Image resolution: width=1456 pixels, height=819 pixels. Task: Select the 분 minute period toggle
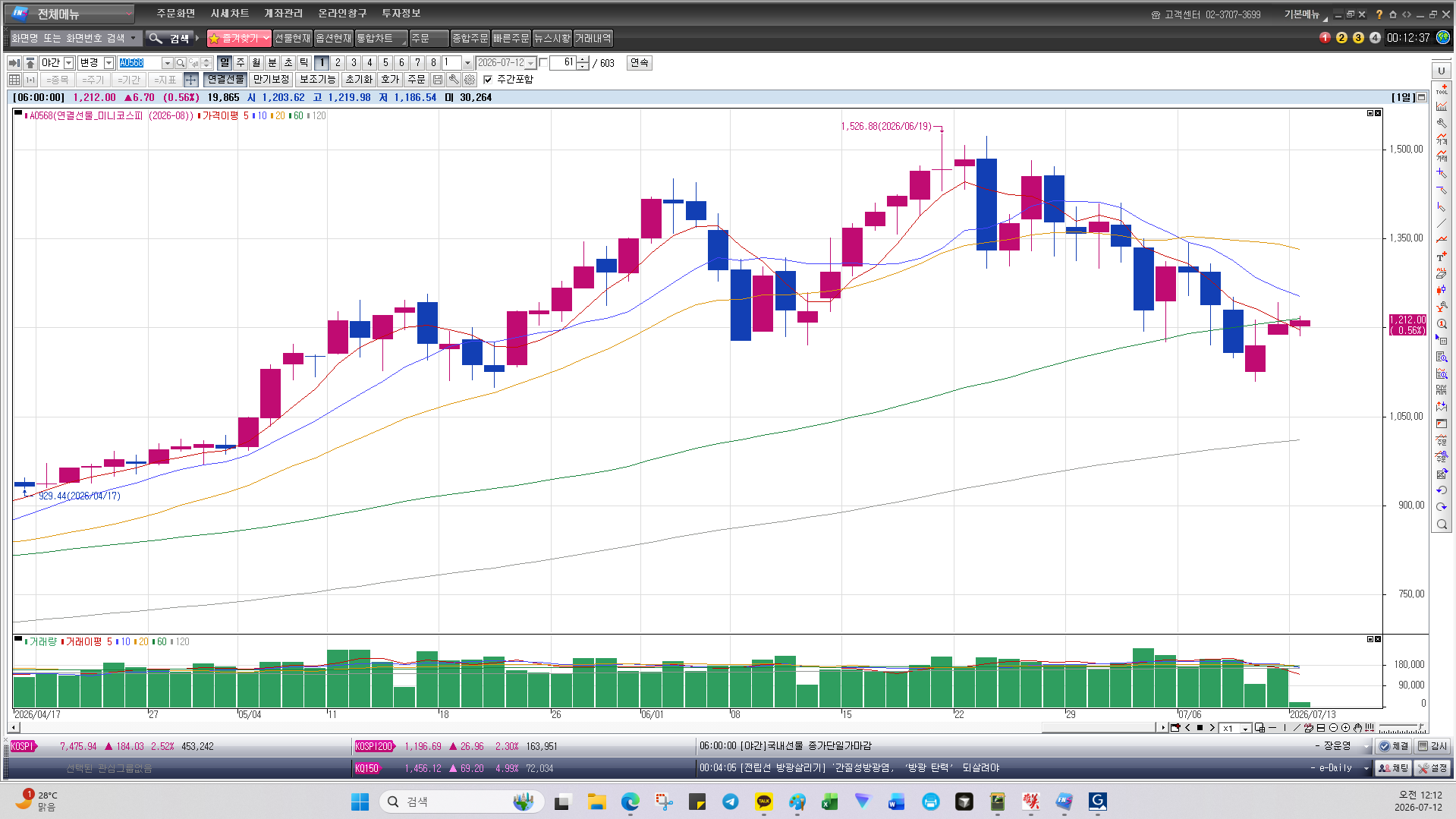pyautogui.click(x=272, y=63)
